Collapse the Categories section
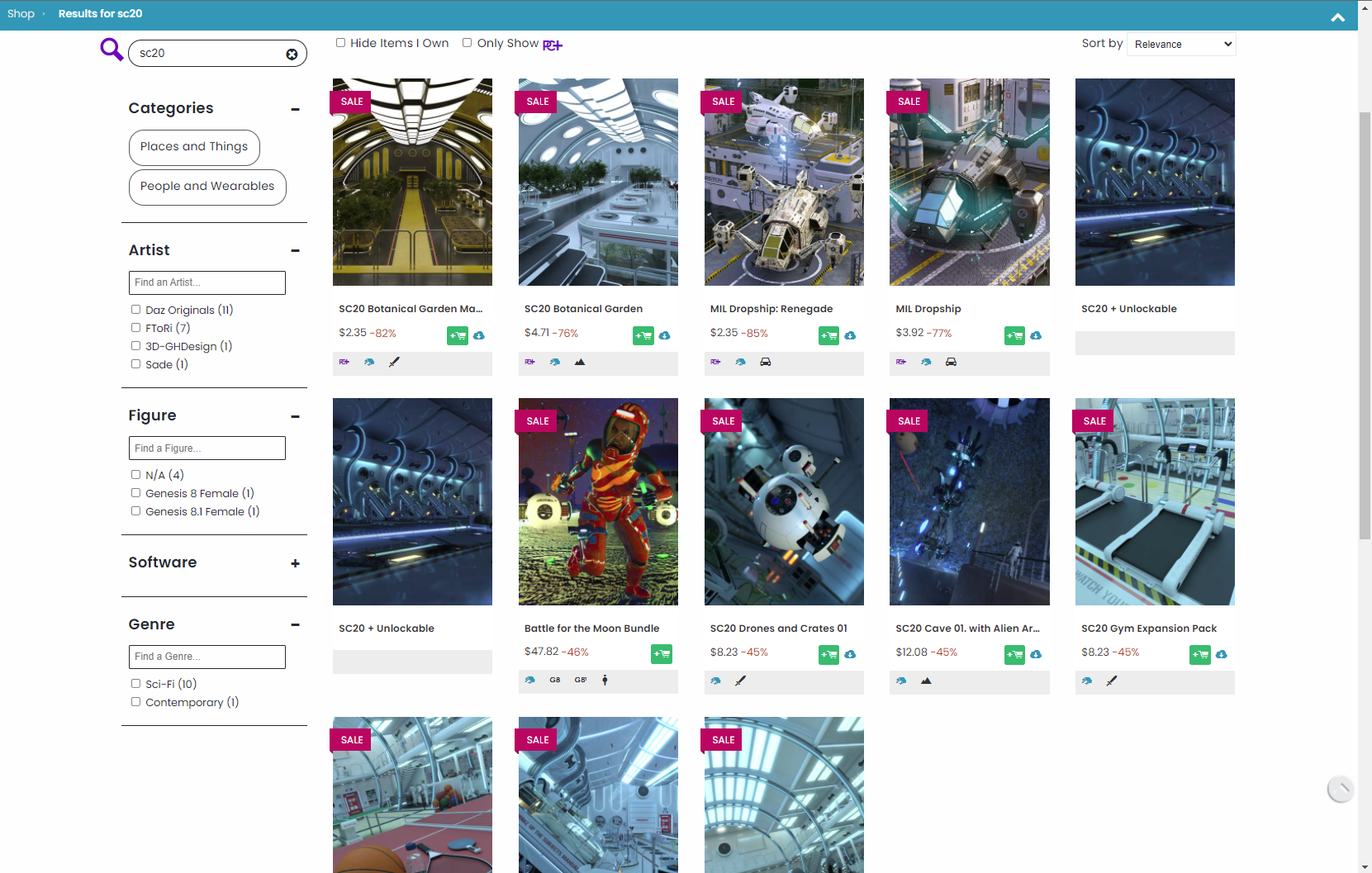The width and height of the screenshot is (1372, 873). pyautogui.click(x=295, y=109)
